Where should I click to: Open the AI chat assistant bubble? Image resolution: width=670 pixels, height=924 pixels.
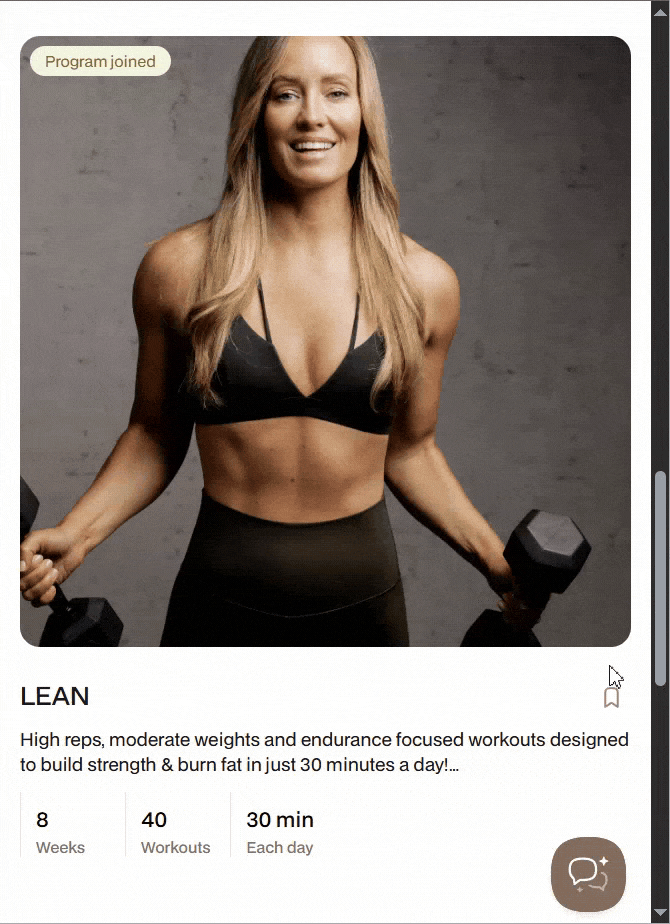click(x=588, y=874)
